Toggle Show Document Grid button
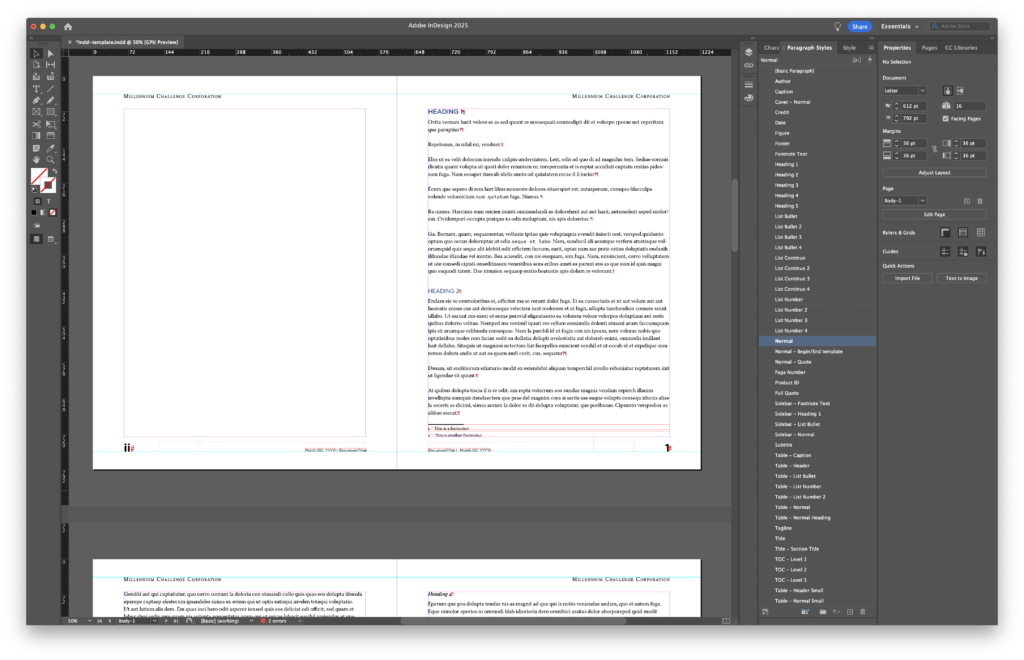1024x660 pixels. coord(981,232)
